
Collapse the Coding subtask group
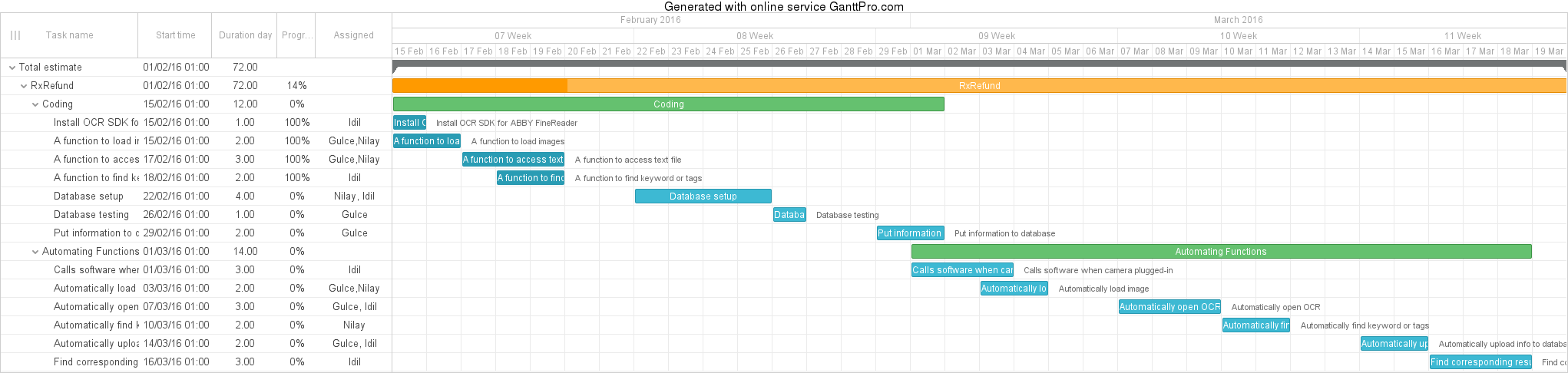click(x=35, y=104)
